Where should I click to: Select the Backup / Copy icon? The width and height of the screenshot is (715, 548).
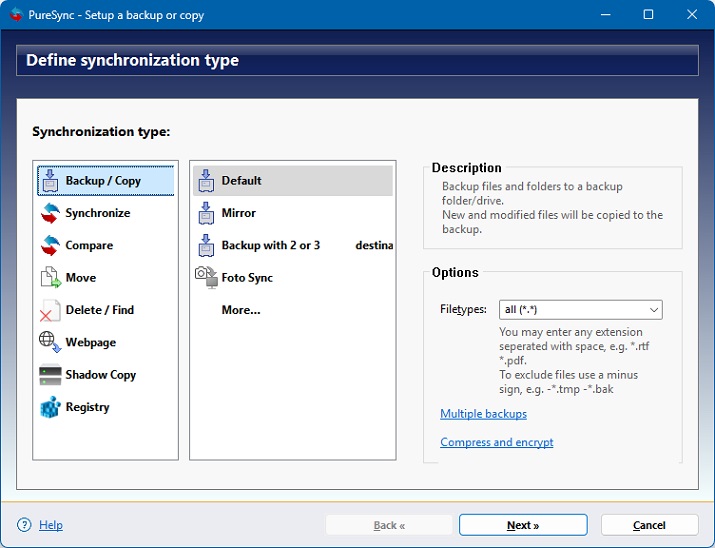tap(50, 181)
